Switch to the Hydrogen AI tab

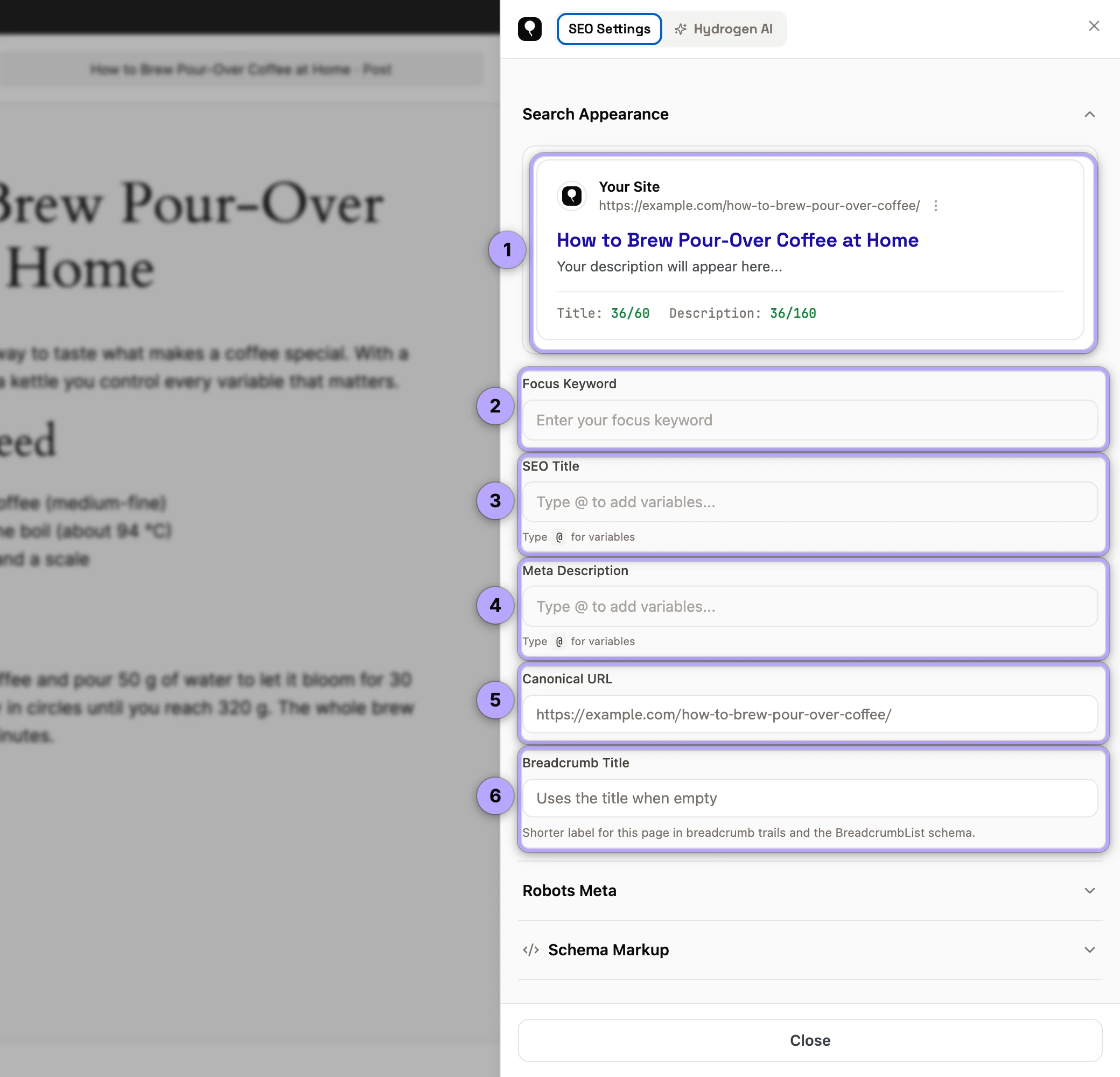pos(724,29)
